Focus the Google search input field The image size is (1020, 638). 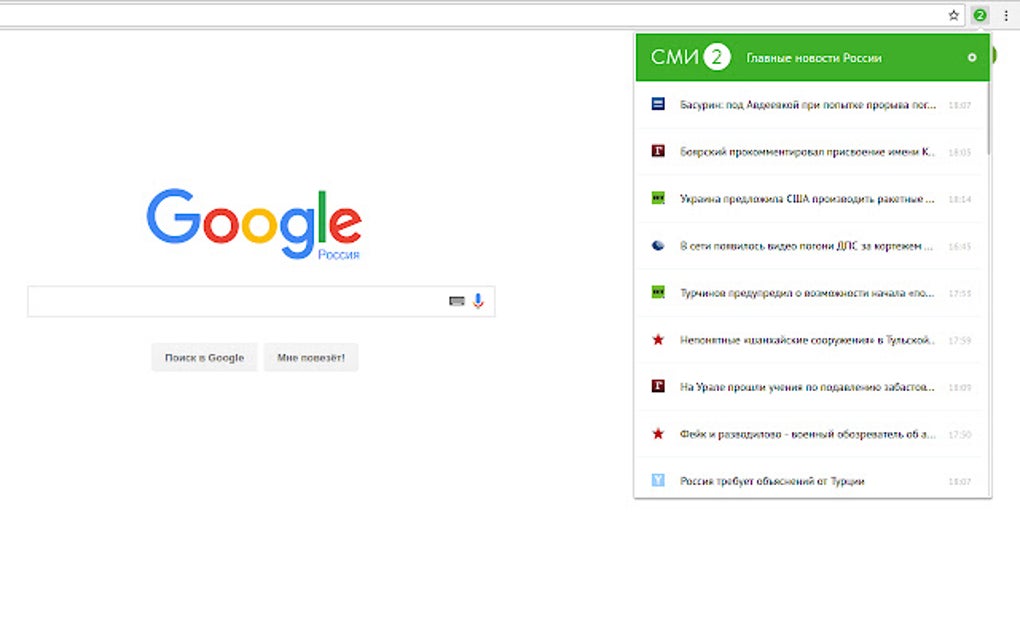261,301
